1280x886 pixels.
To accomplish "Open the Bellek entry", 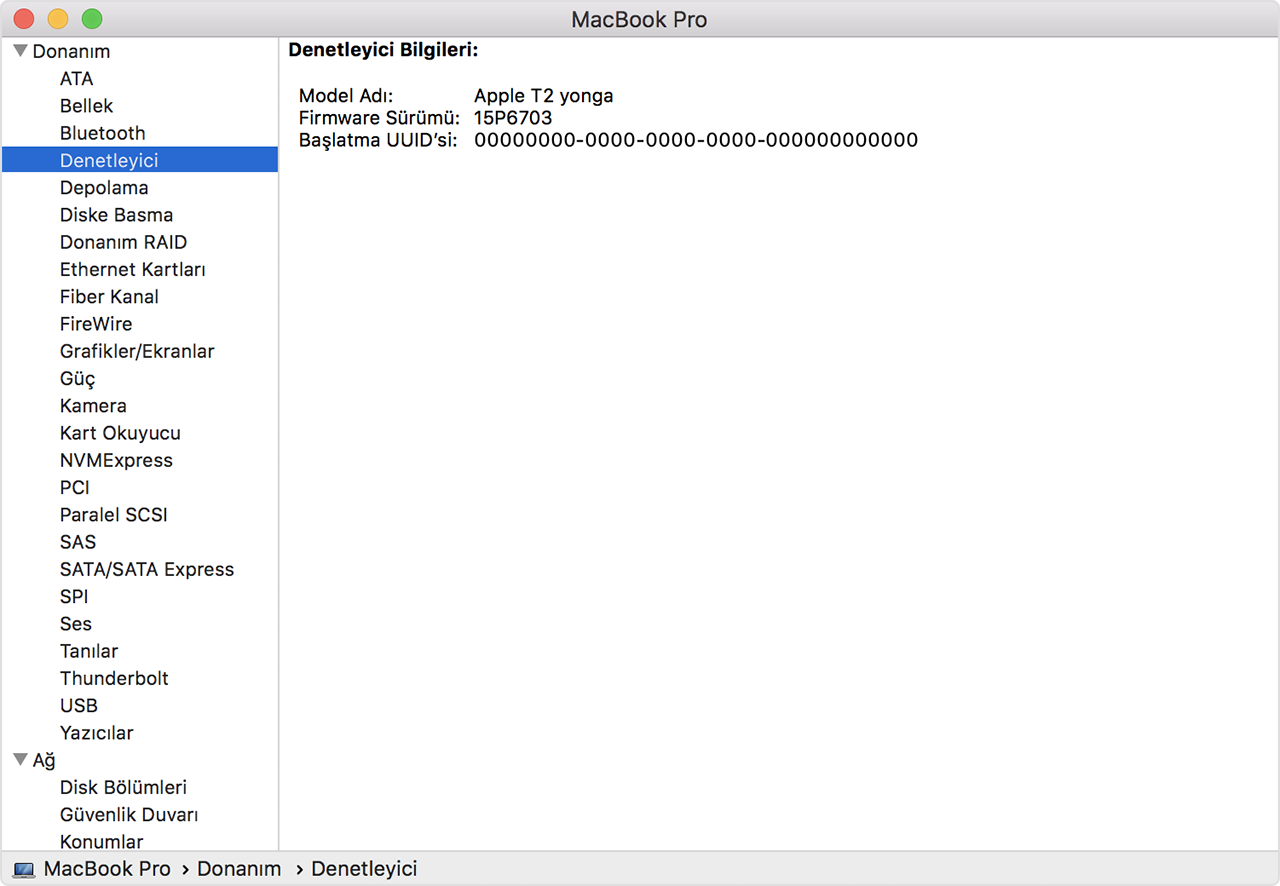I will [x=86, y=106].
